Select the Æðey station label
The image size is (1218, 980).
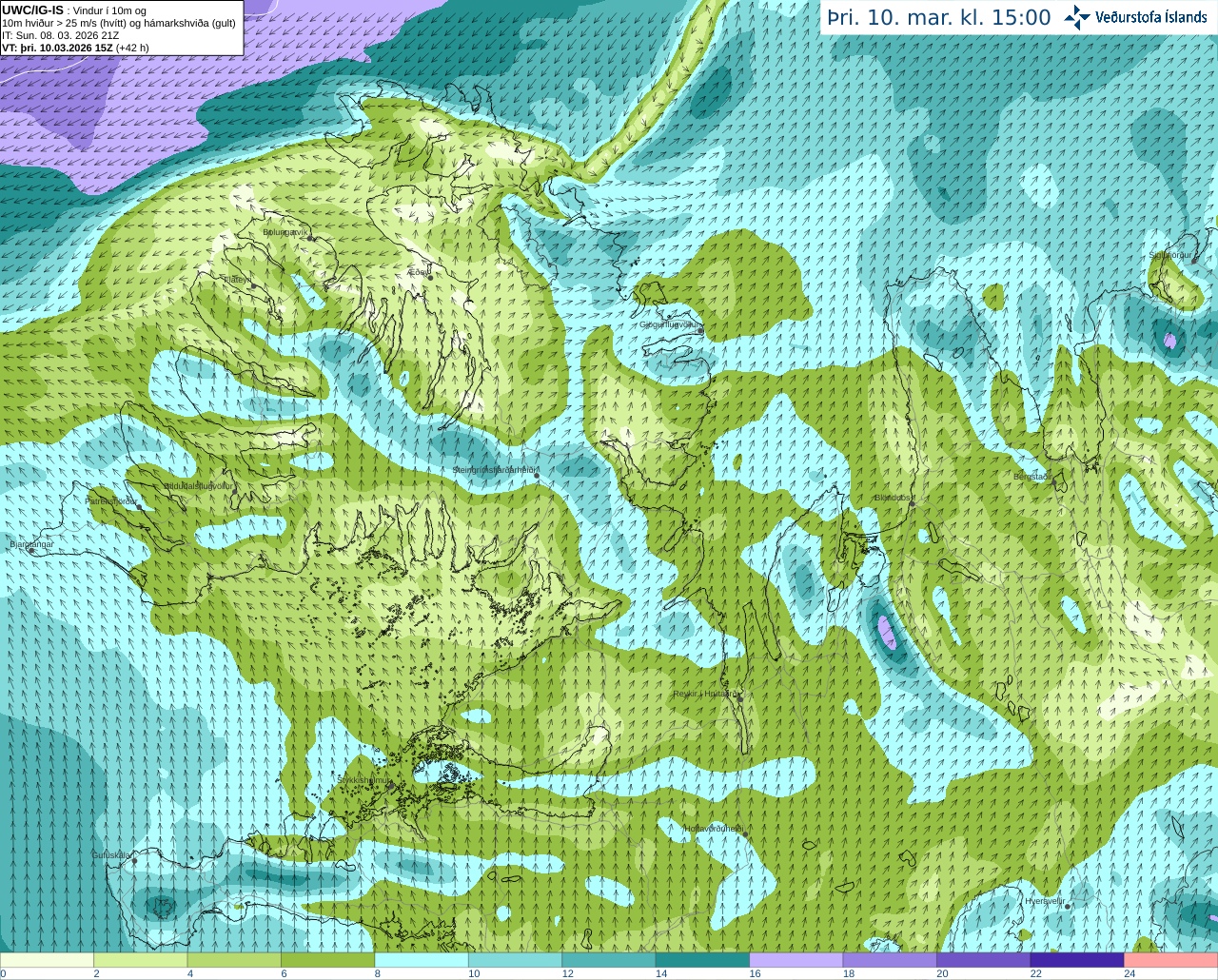[418, 271]
